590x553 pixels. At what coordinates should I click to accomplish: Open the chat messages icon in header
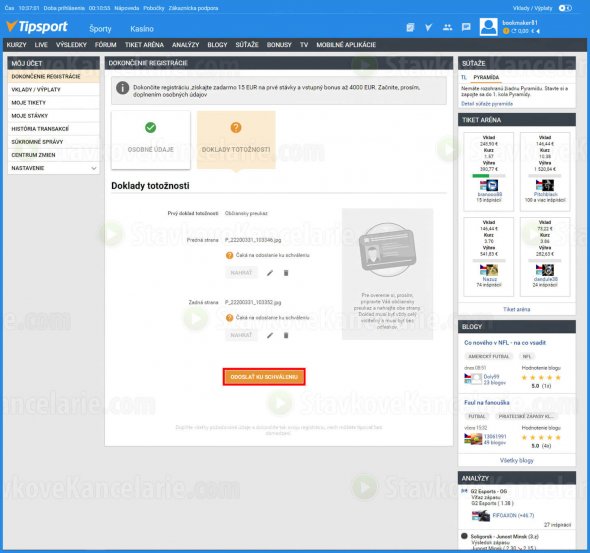point(466,27)
